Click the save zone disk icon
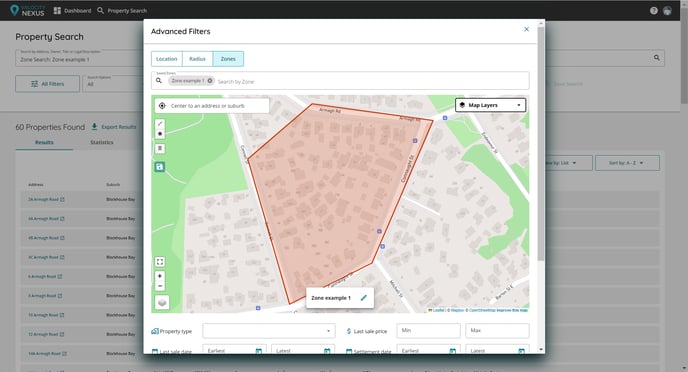 coord(160,167)
